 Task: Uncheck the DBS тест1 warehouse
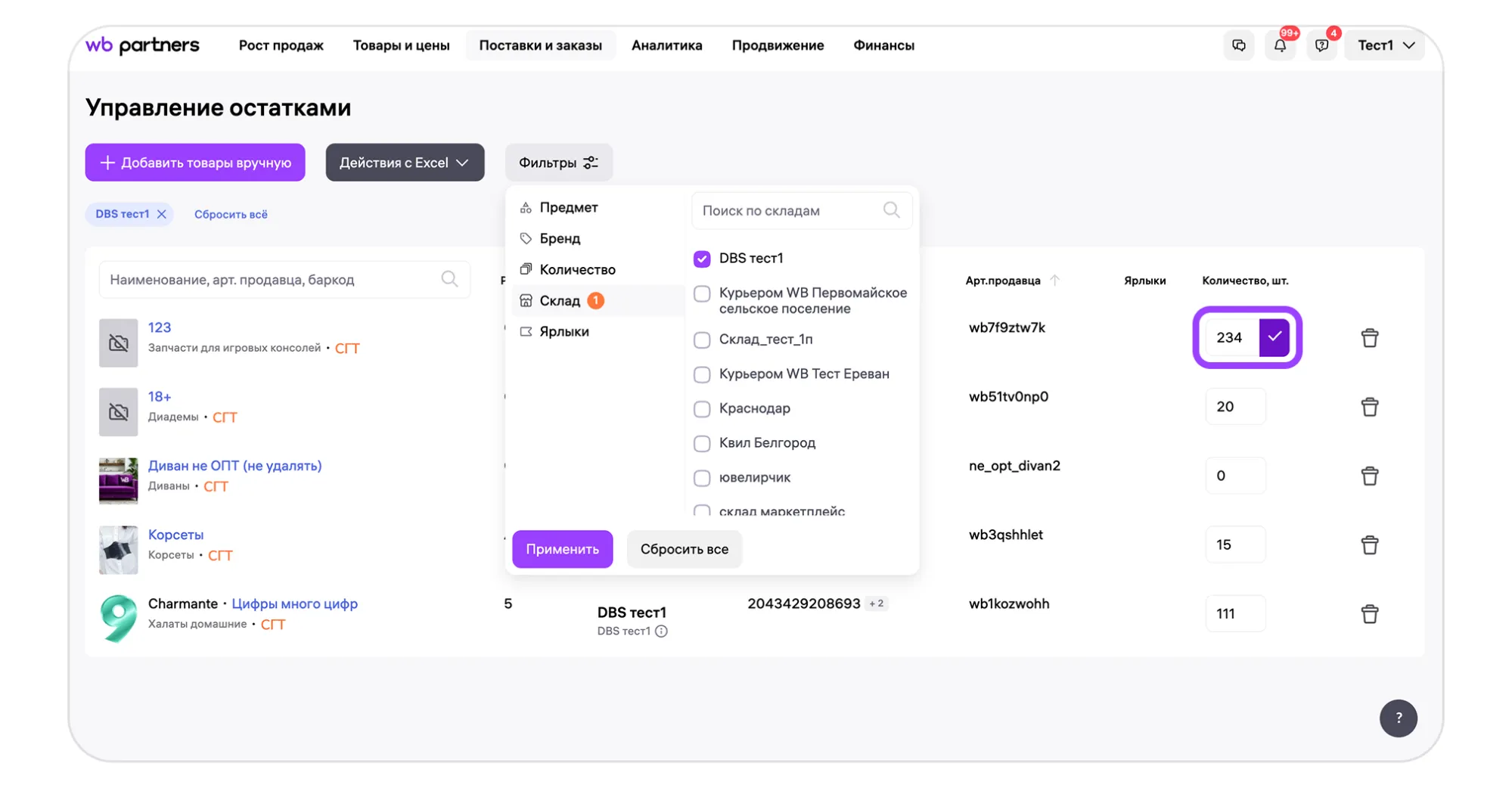point(702,259)
